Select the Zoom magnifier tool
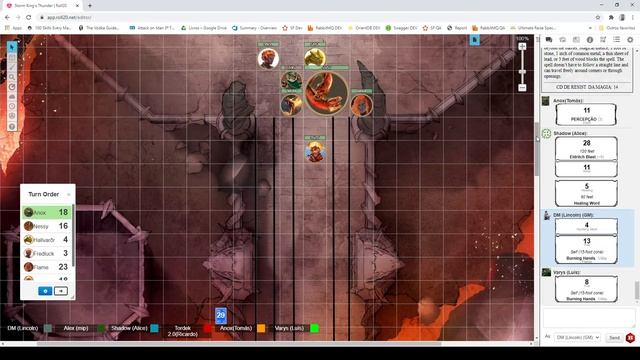 [12, 77]
